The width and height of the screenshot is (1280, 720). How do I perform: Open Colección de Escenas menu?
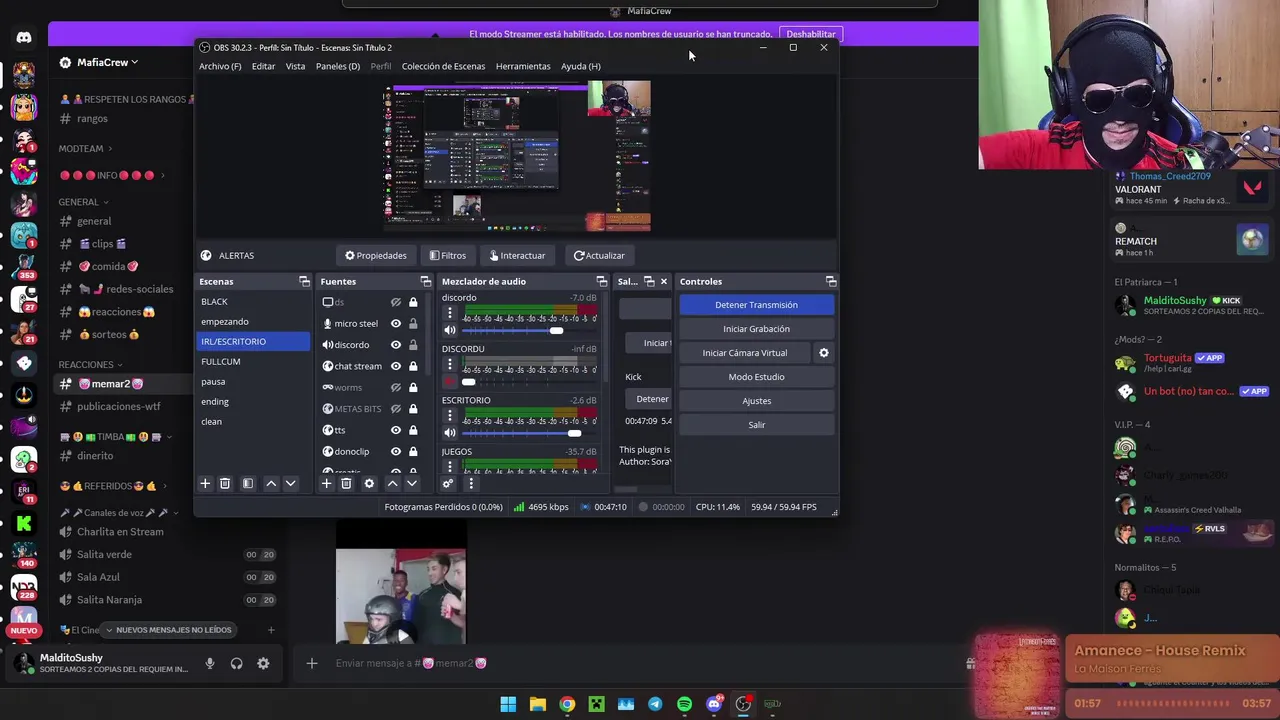443,66
